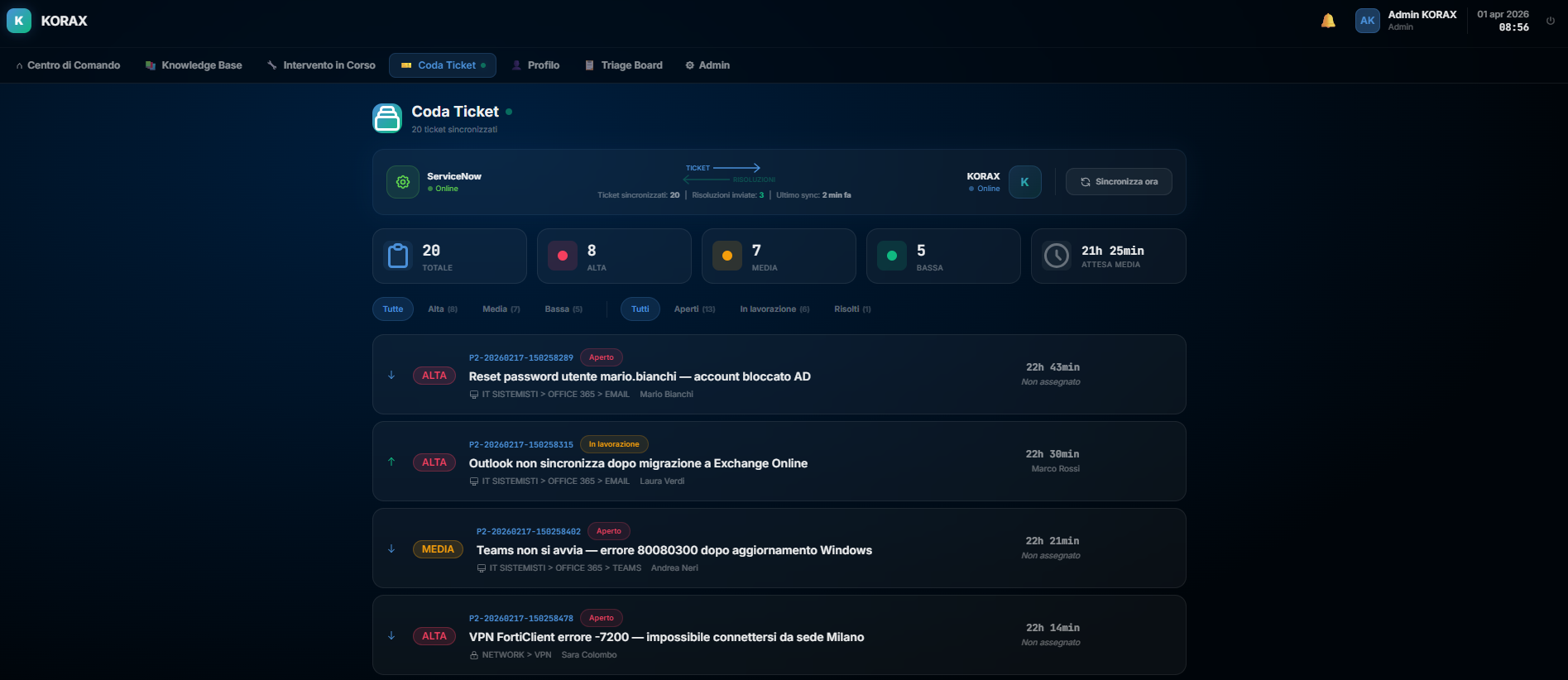The image size is (1568, 680).
Task: Click the 22h 43min wait time
Action: coord(1053,367)
